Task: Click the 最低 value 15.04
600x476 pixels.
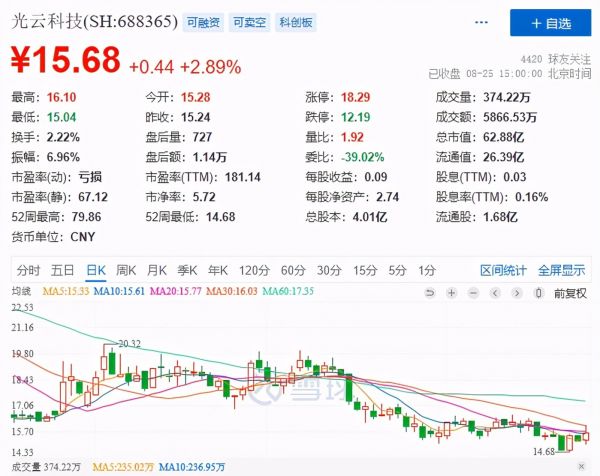Action: (x=62, y=117)
